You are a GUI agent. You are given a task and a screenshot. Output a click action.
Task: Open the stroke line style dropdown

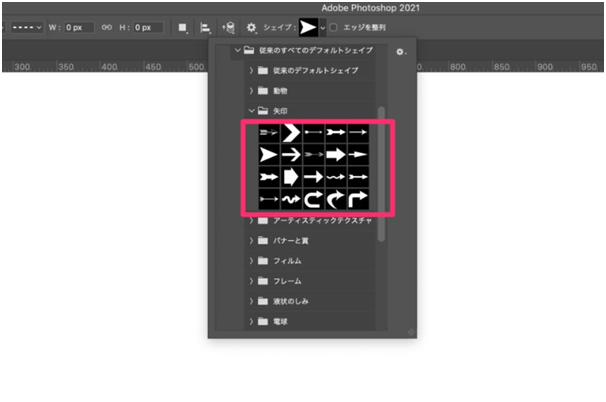(x=25, y=27)
